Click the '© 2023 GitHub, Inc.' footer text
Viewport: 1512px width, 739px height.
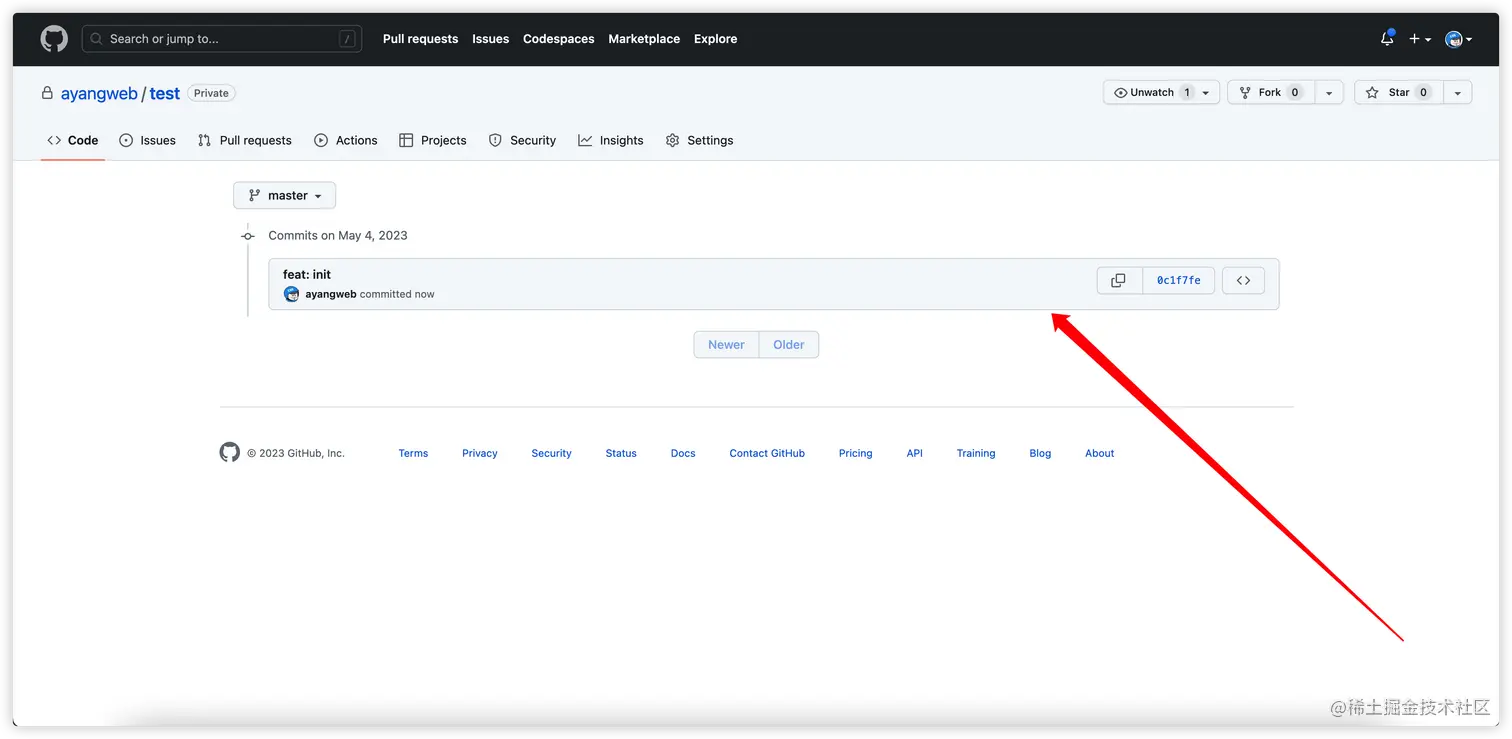pos(296,453)
